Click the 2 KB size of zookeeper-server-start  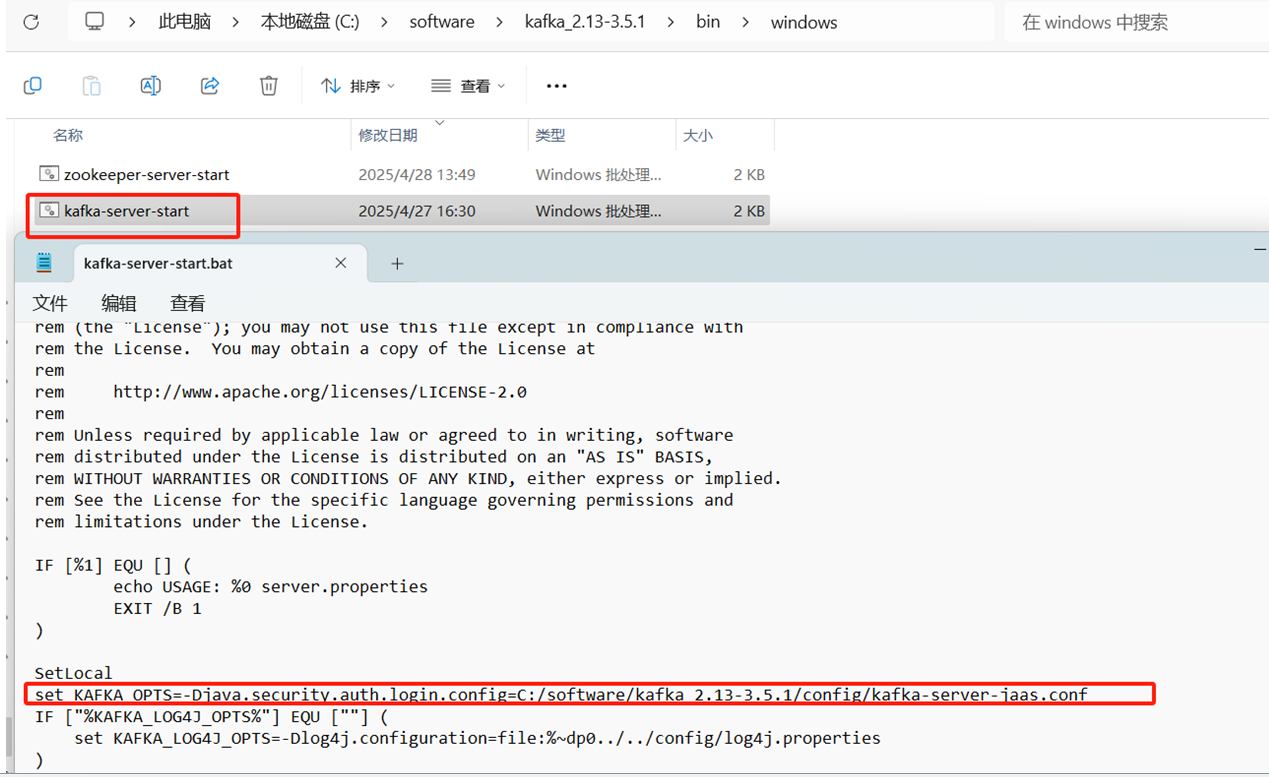749,174
